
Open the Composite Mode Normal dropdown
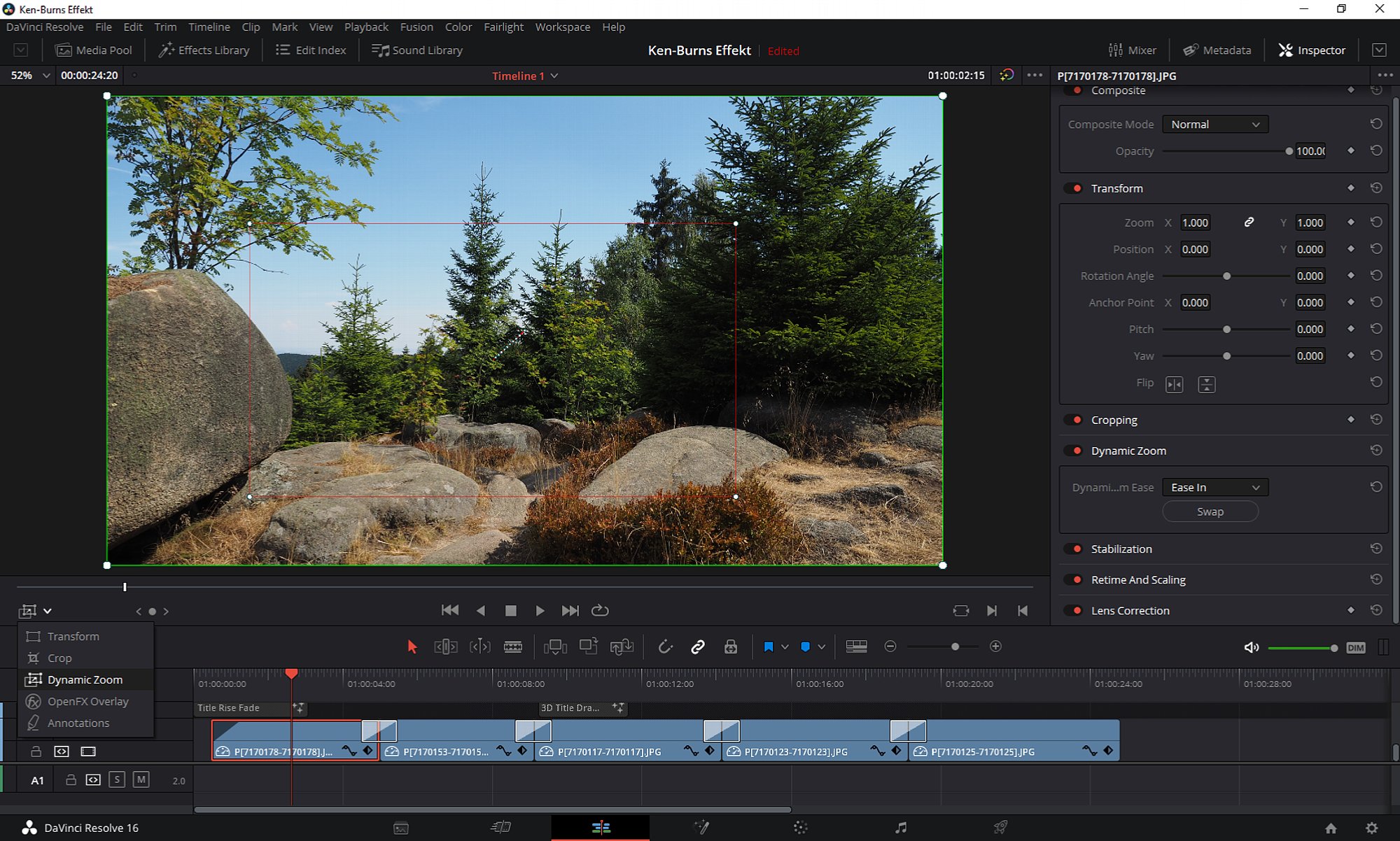click(1214, 125)
